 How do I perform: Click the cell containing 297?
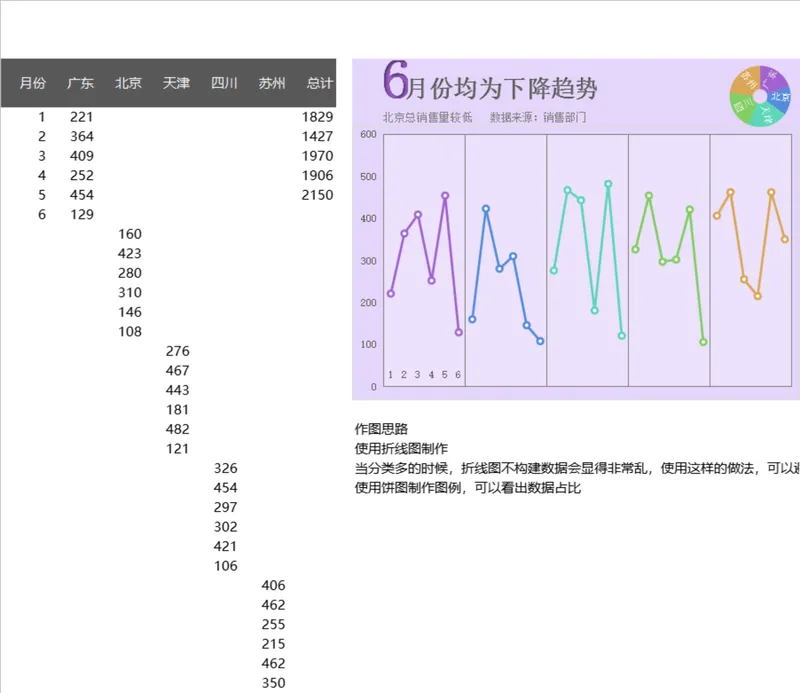coord(226,507)
